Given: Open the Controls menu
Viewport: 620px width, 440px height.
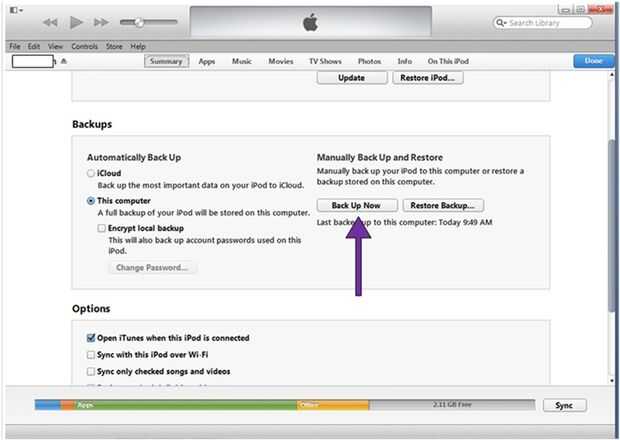Looking at the screenshot, I should coord(84,46).
